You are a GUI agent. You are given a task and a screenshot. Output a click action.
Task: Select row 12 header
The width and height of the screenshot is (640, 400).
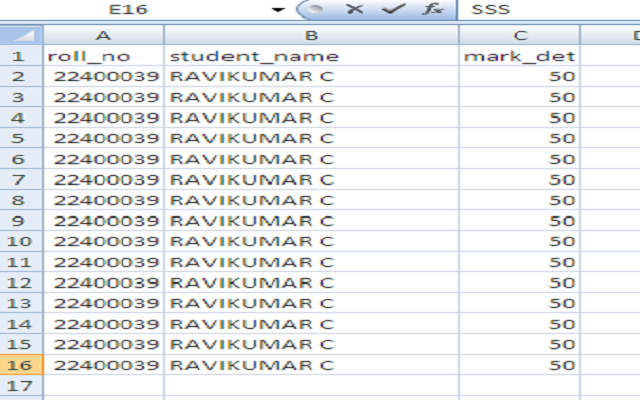click(x=21, y=282)
